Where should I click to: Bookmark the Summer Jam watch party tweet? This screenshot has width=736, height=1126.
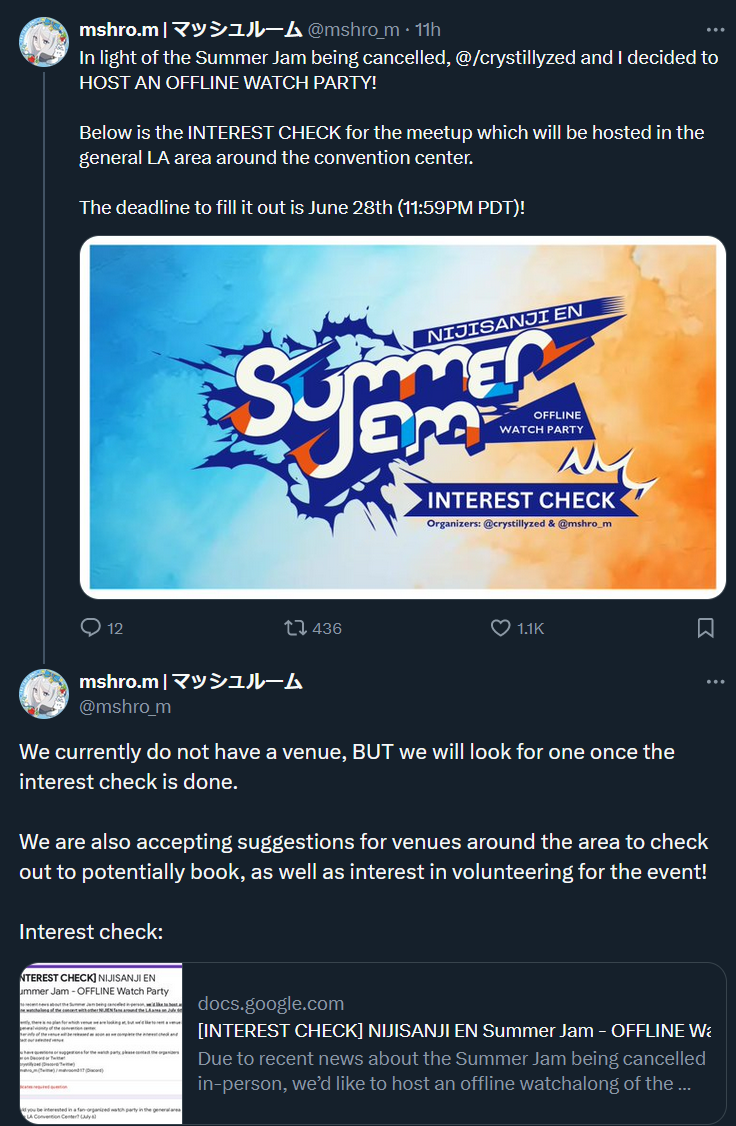pos(706,628)
